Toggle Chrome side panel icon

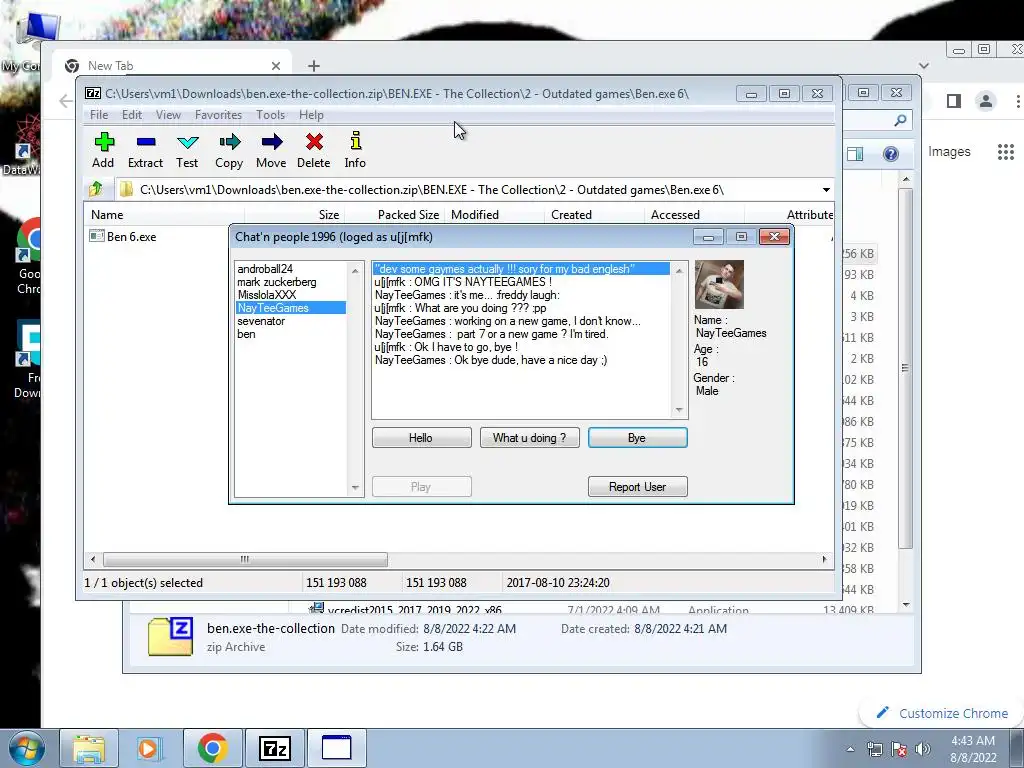pos(953,101)
